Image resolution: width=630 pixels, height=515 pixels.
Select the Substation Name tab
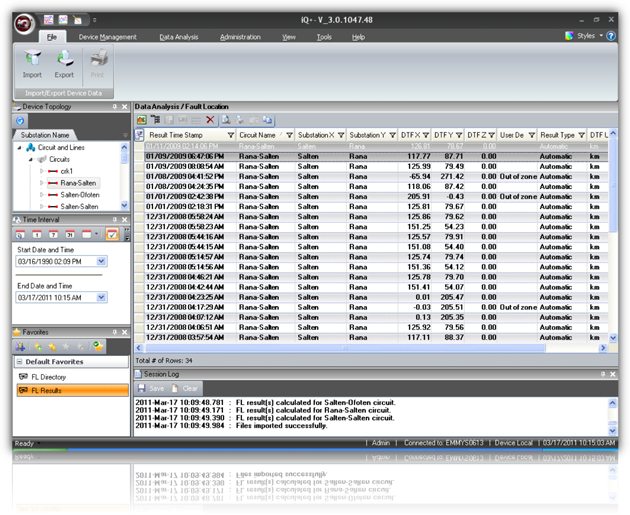(x=45, y=135)
